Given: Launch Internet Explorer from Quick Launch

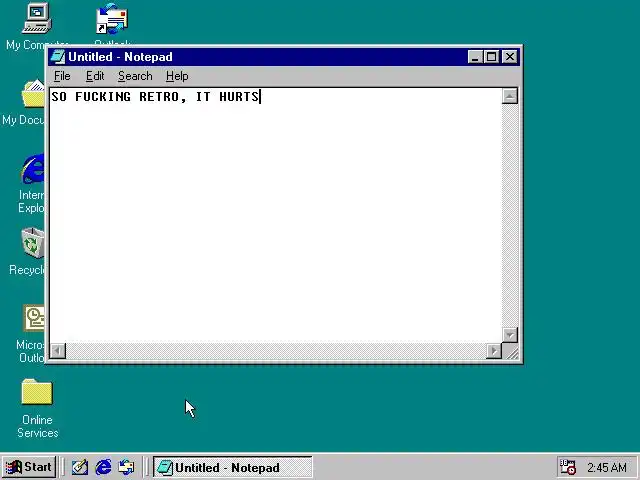Looking at the screenshot, I should [103, 467].
